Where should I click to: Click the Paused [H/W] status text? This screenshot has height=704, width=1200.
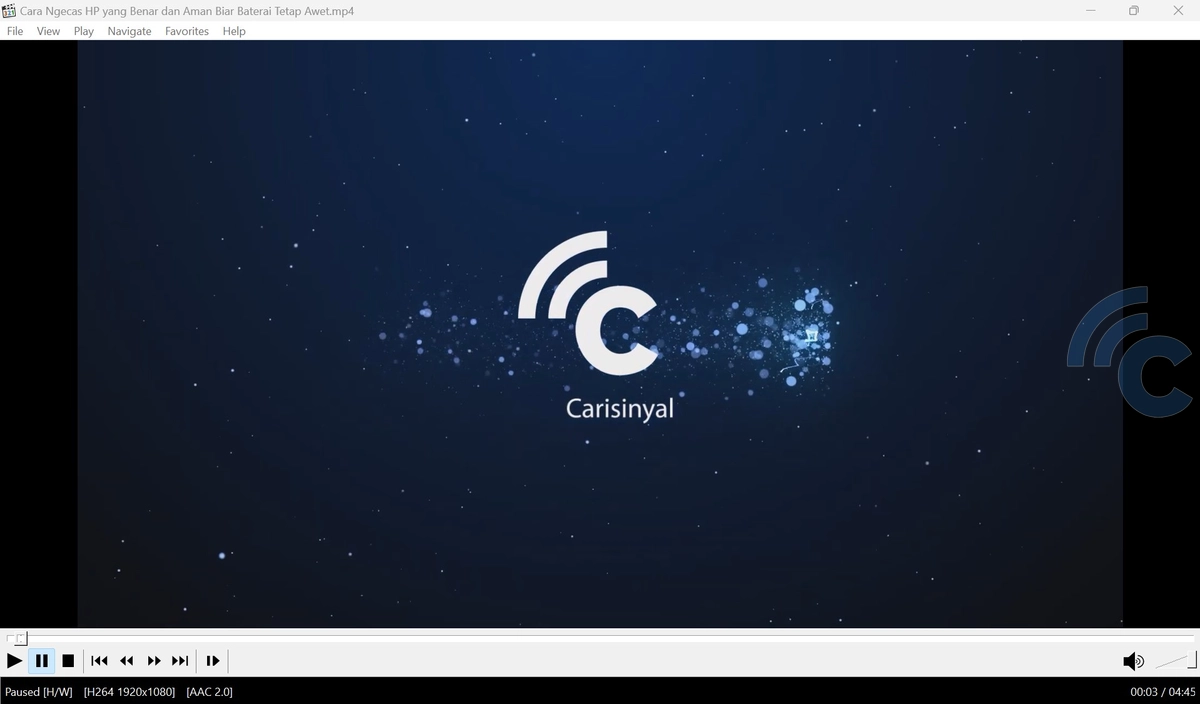(39, 692)
